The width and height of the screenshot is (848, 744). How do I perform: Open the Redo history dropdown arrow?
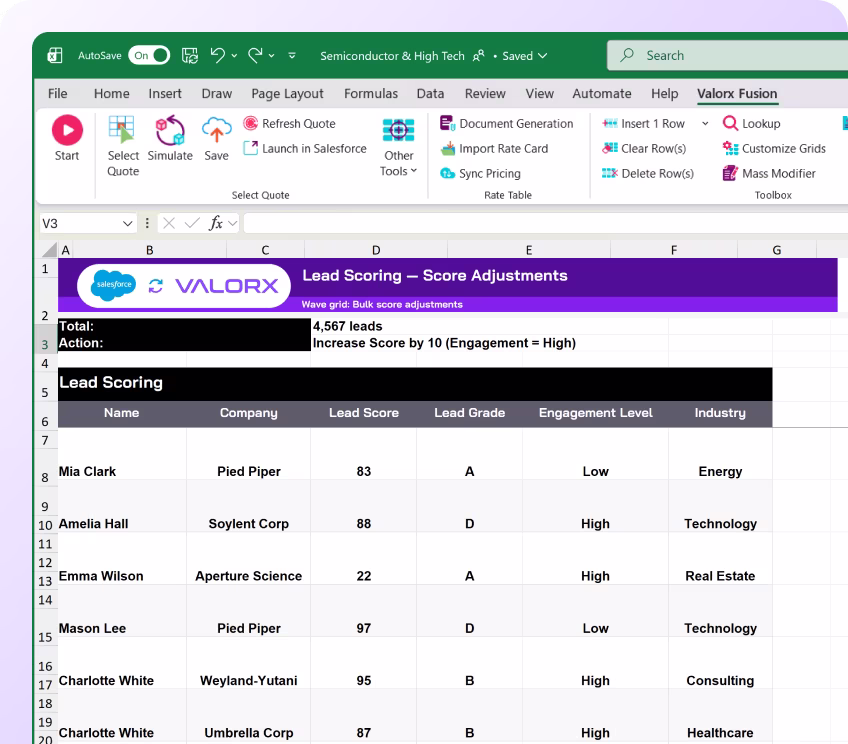(x=271, y=56)
